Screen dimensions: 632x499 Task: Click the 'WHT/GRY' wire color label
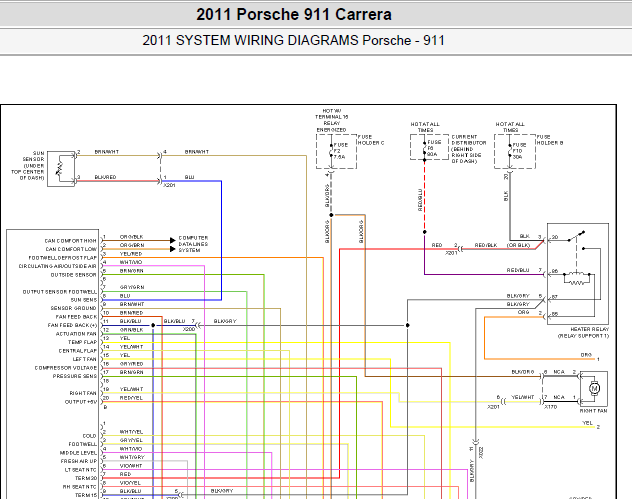pos(132,457)
